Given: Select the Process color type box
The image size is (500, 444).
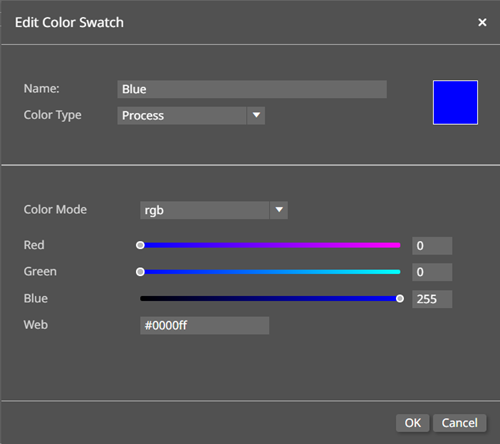Looking at the screenshot, I should pos(182,115).
